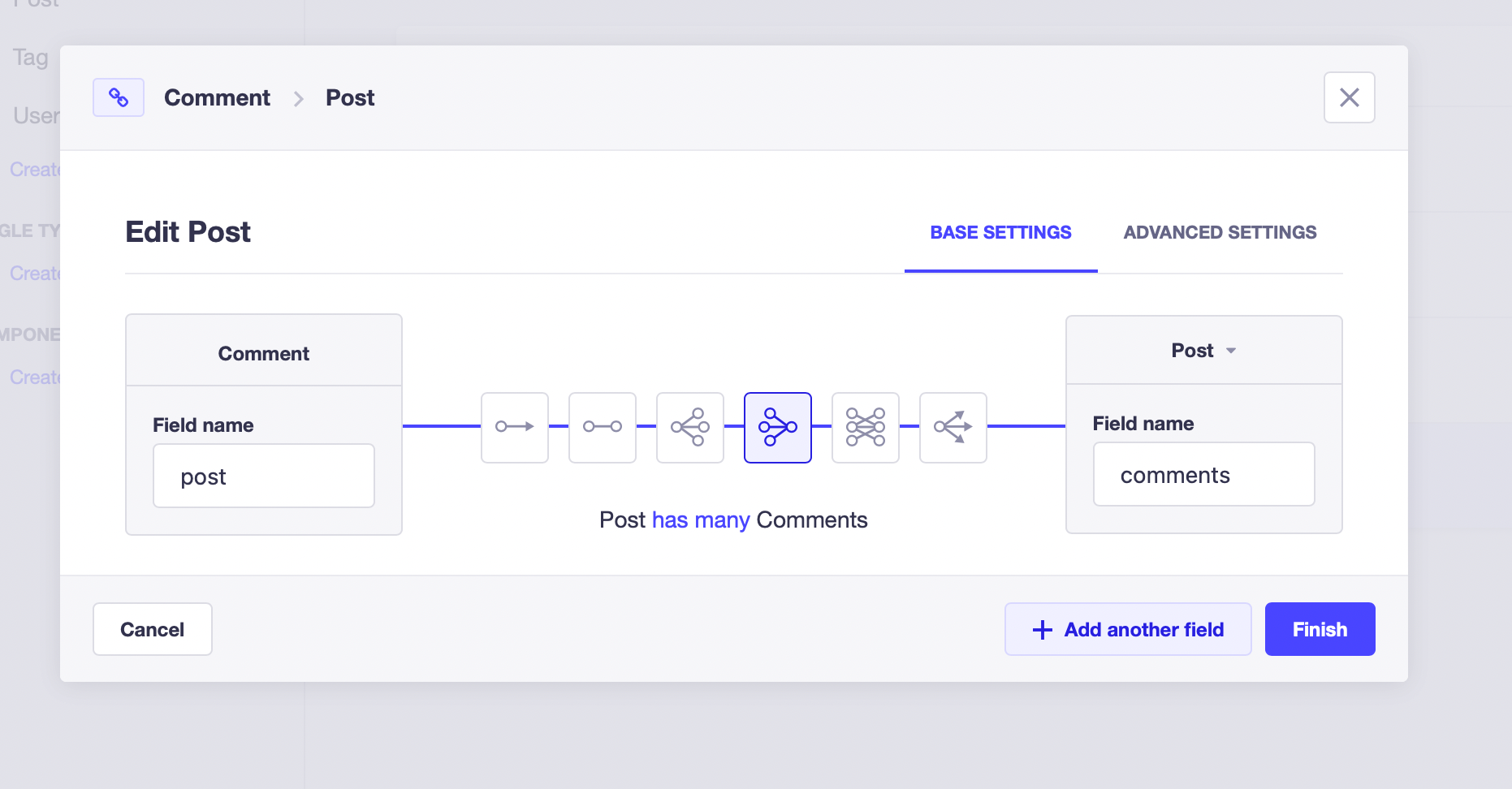Focus the comments field name input
1512x789 pixels.
pyautogui.click(x=1204, y=474)
